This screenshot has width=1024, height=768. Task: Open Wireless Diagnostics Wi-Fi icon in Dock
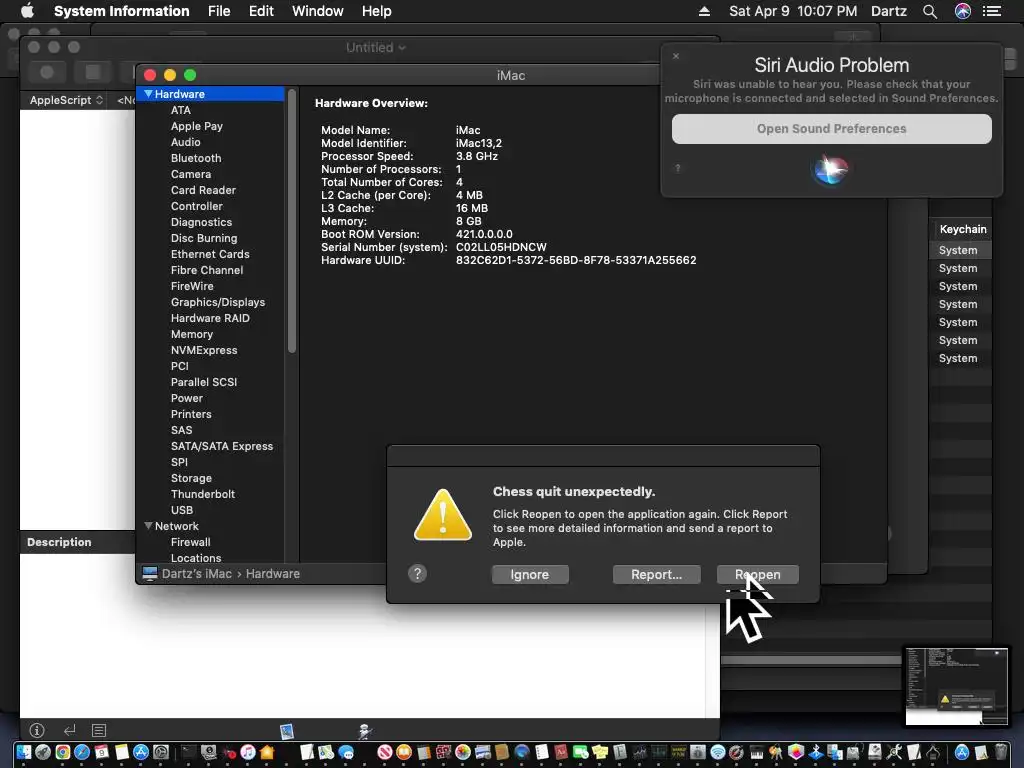click(718, 752)
